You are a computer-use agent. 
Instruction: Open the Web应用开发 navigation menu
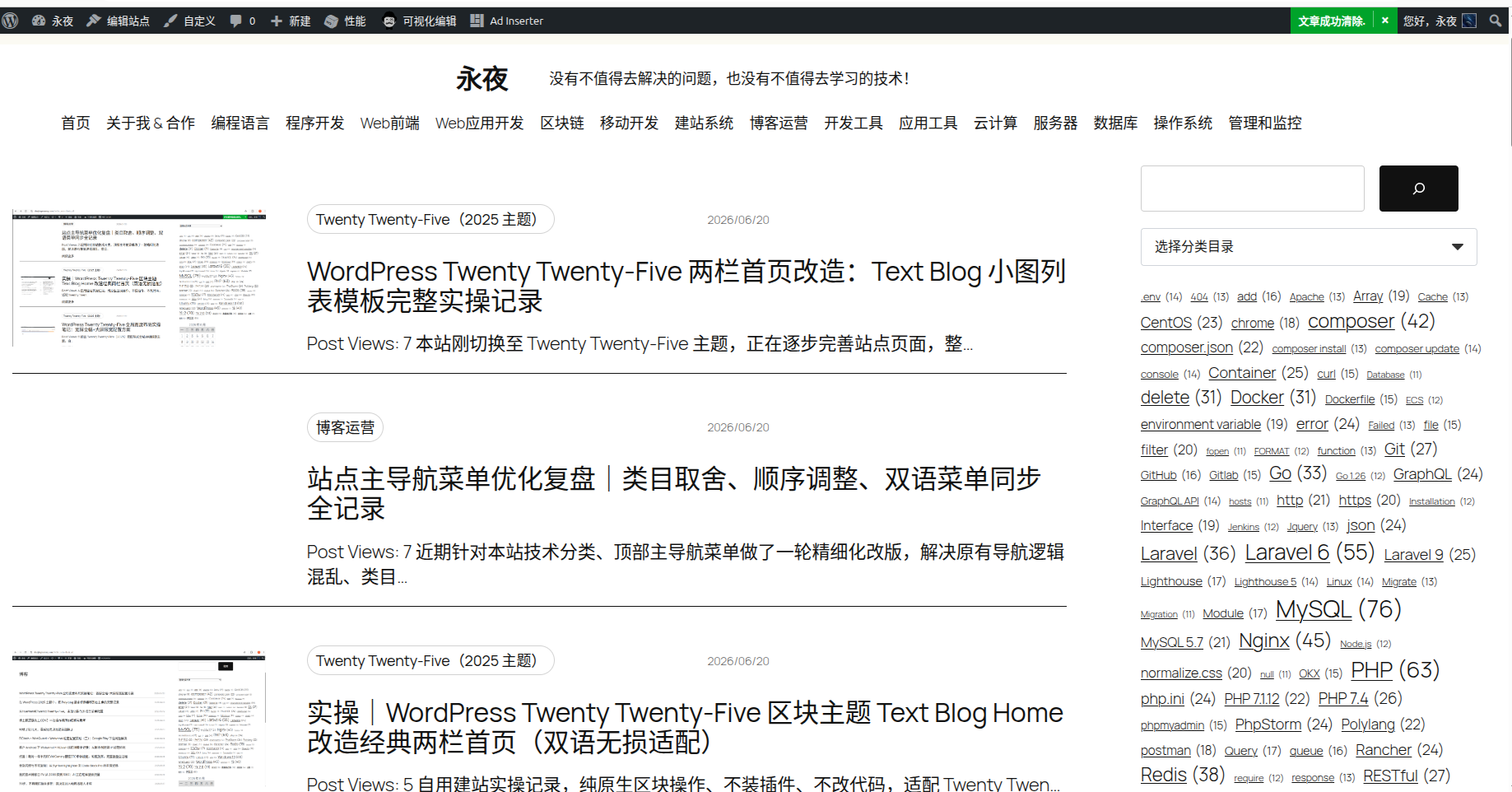(x=480, y=123)
